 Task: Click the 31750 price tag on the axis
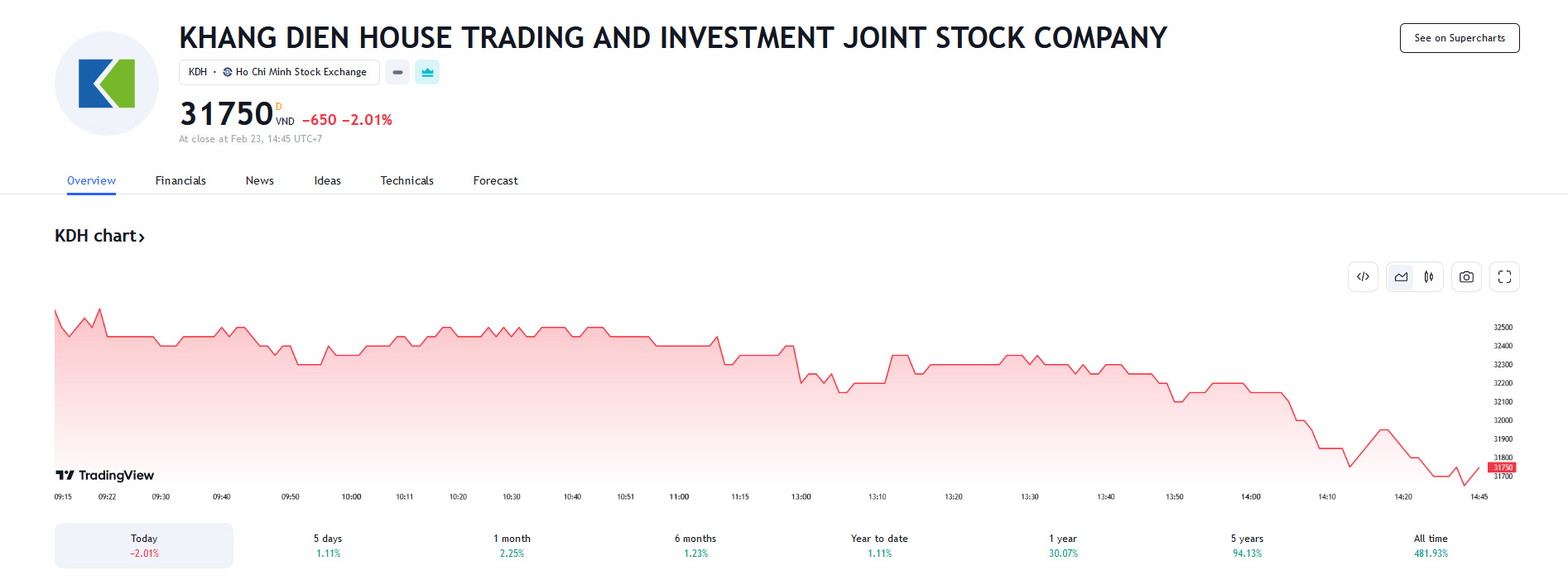tap(1503, 467)
